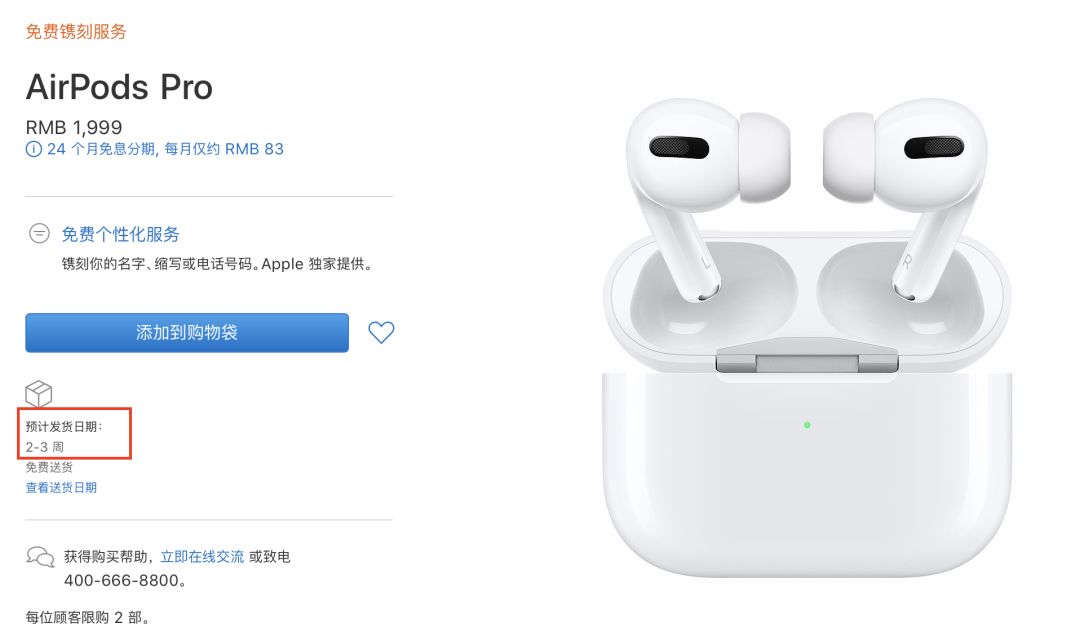Click the 免费镌刻服务 orange label
The height and width of the screenshot is (641, 1080).
coord(76,32)
